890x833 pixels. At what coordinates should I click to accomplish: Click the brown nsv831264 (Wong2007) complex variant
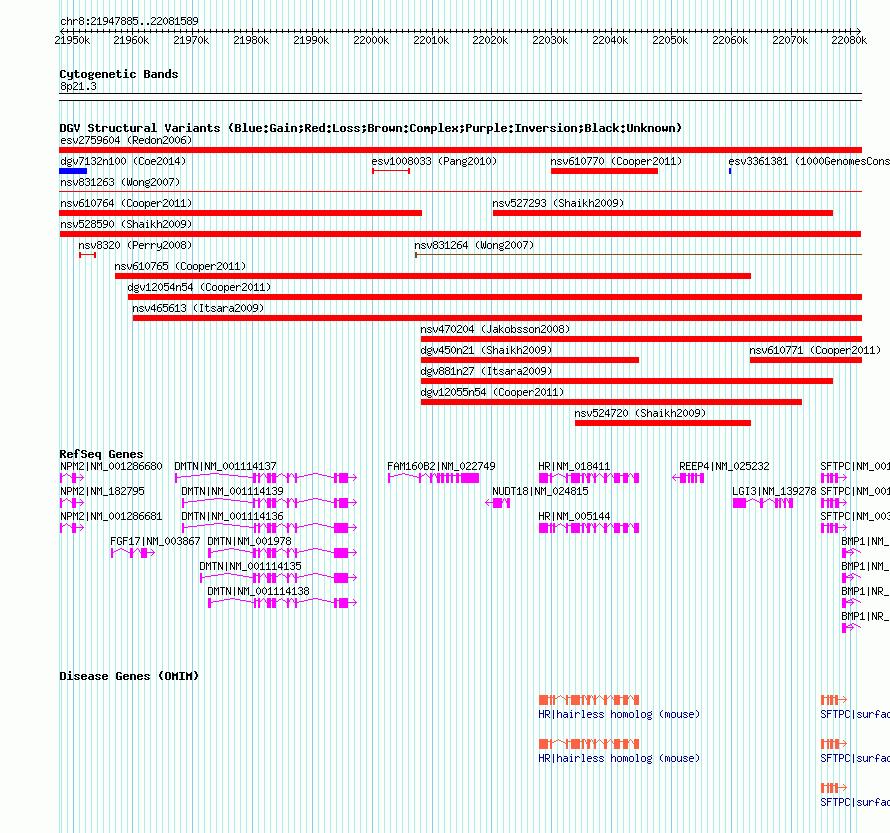point(639,255)
